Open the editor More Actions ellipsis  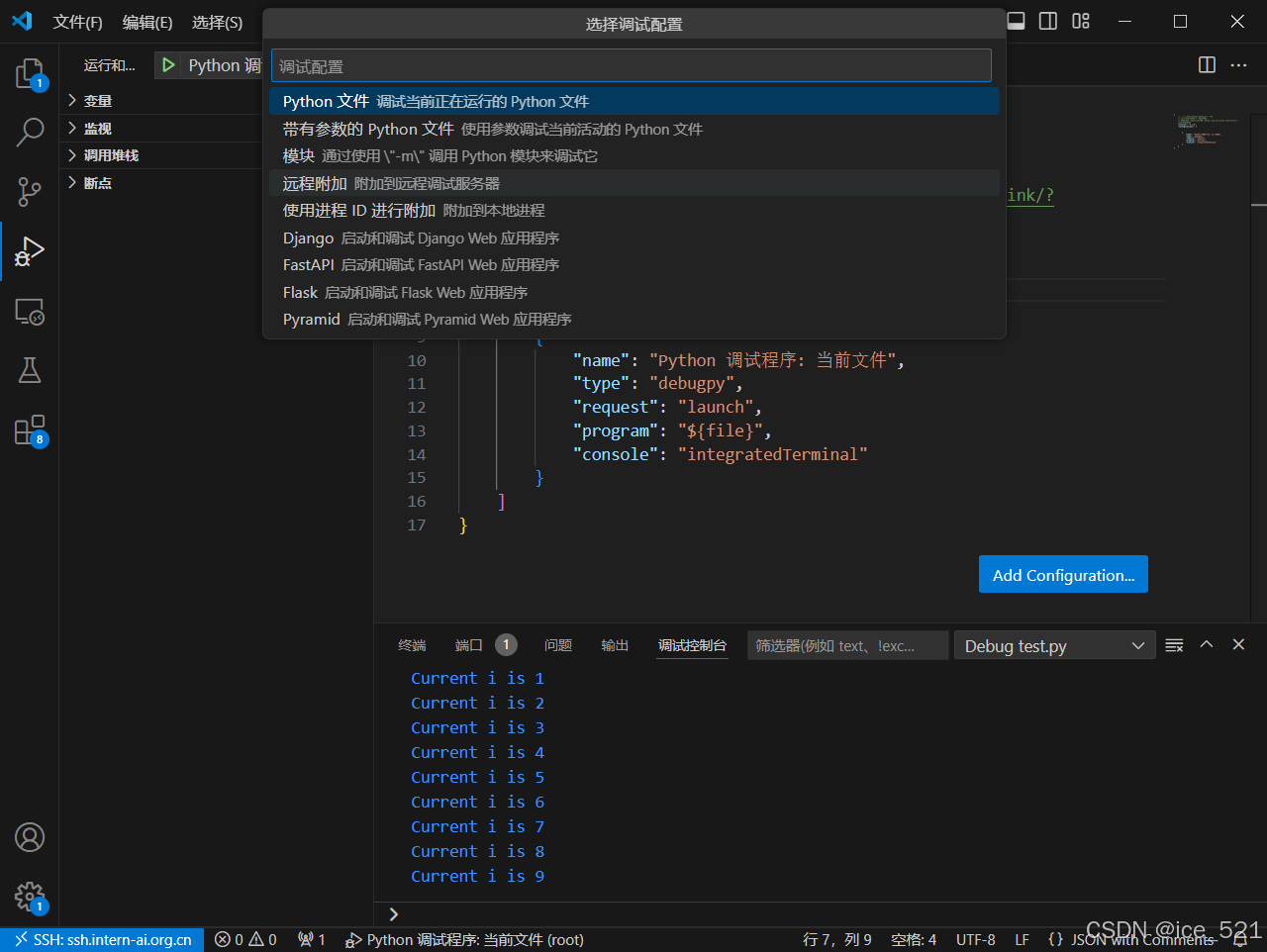click(1238, 64)
